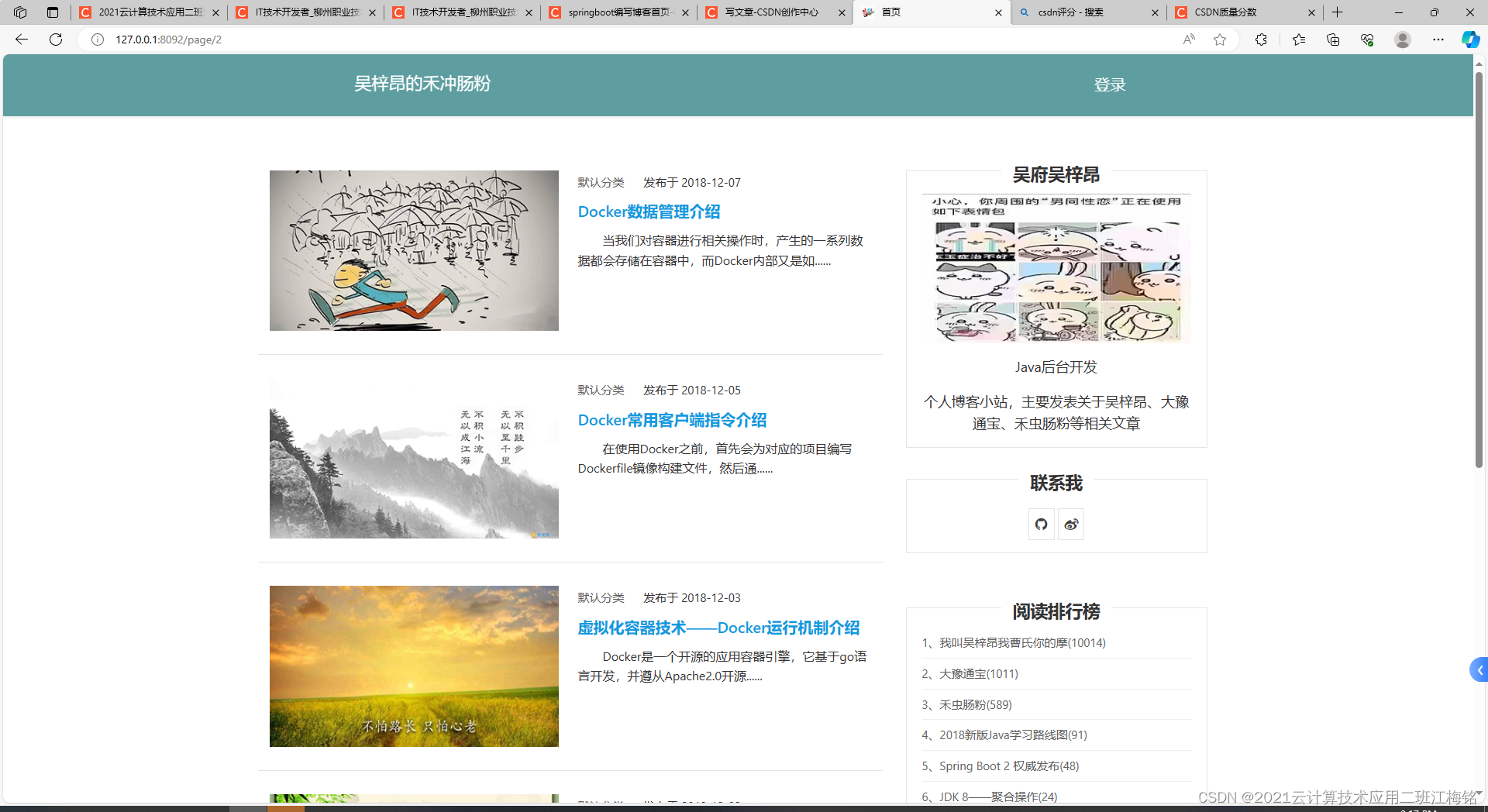Click the Java后台开发 text in profile

(1056, 367)
